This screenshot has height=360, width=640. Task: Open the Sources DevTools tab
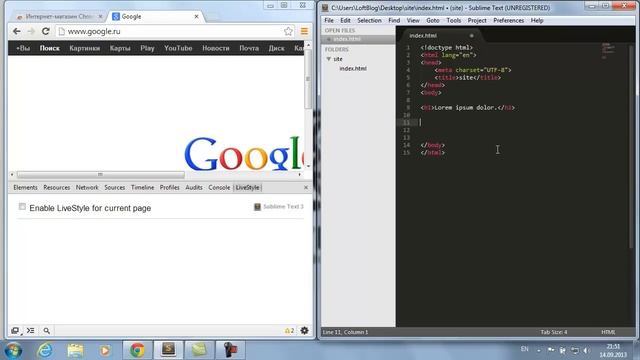click(x=115, y=187)
